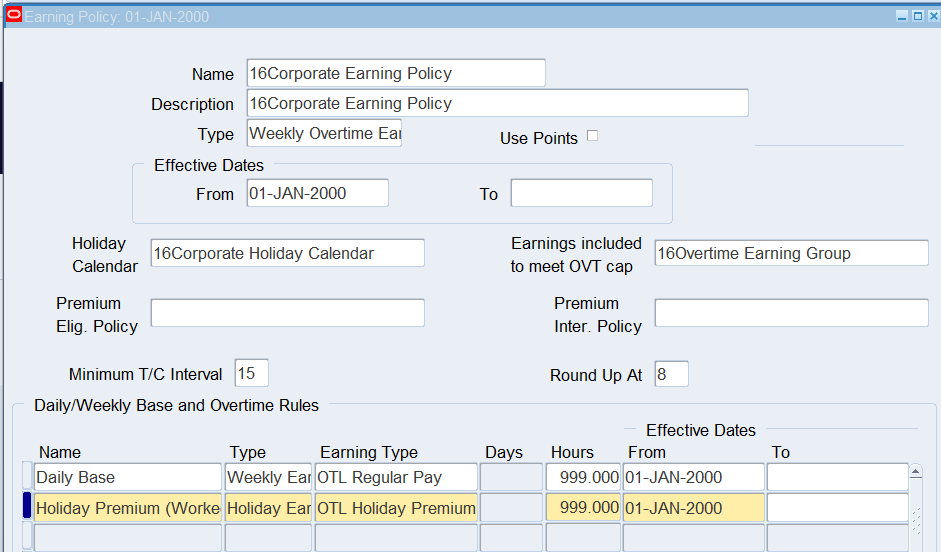Select the OTL Regular Pay earning type cell
This screenshot has height=552, width=941.
tap(396, 477)
